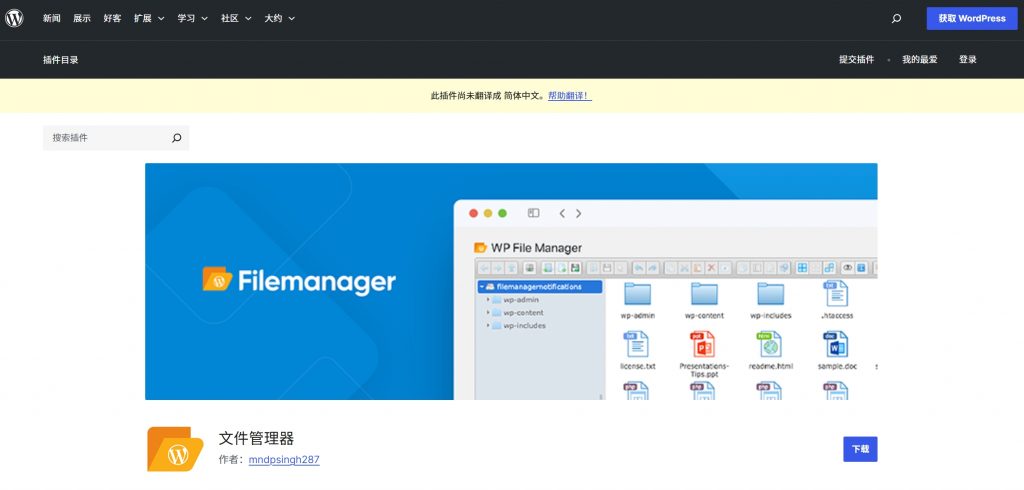Open the 好客 menu item
Screen dimensions: 1024x490
pyautogui.click(x=112, y=18)
